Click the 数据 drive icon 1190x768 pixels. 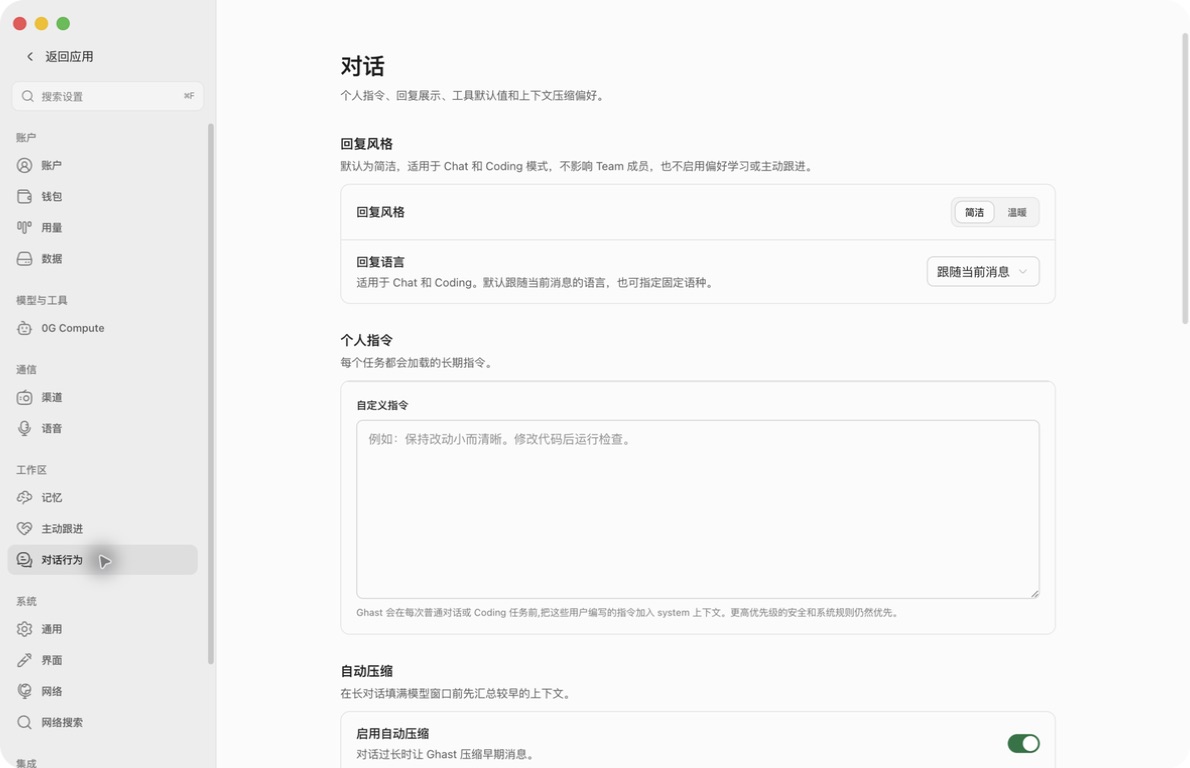tap(24, 259)
